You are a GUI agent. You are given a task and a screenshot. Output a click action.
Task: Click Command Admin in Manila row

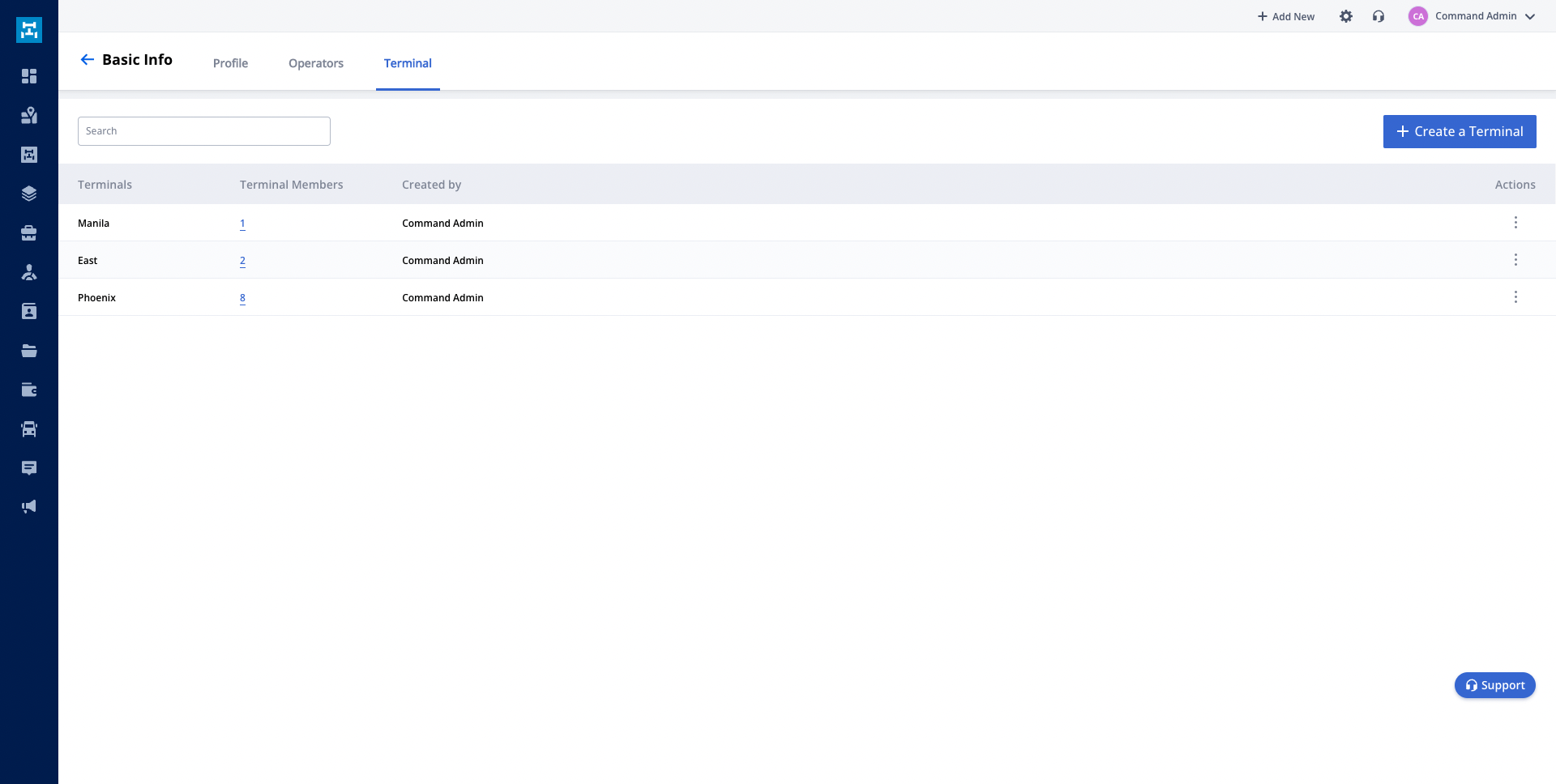442,224
